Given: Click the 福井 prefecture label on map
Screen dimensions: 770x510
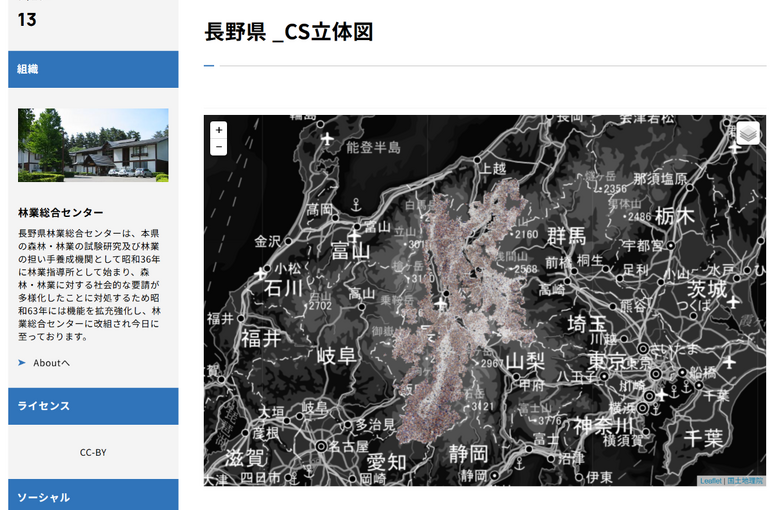Looking at the screenshot, I should click(x=261, y=339).
